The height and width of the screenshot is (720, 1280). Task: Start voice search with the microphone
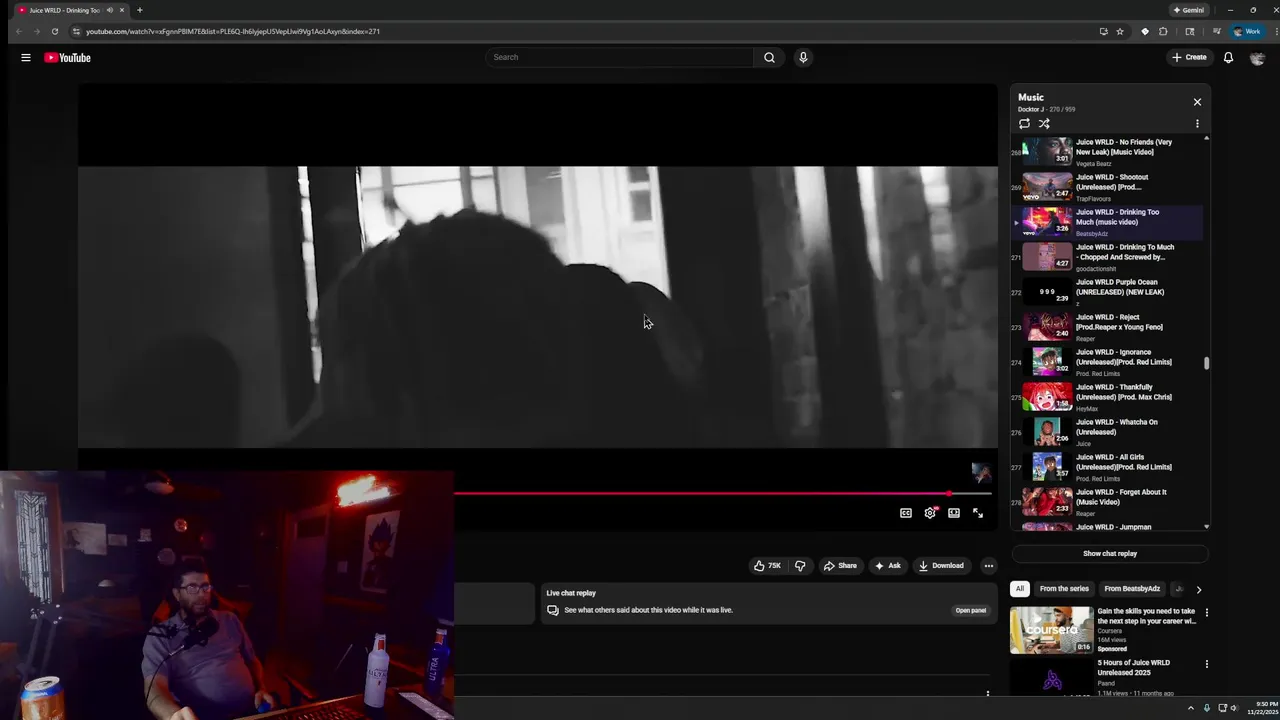coord(802,57)
